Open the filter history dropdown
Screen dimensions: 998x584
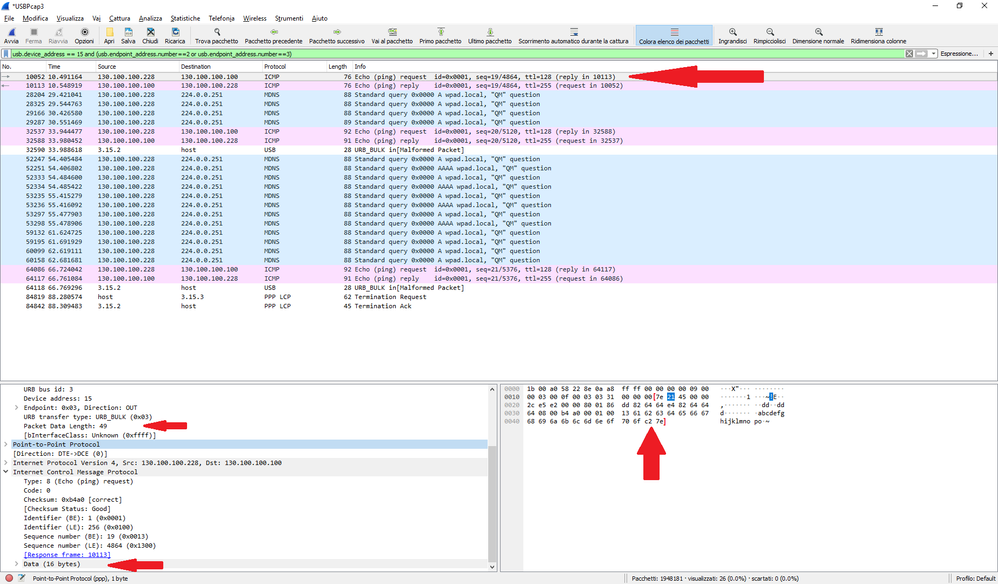pos(934,54)
